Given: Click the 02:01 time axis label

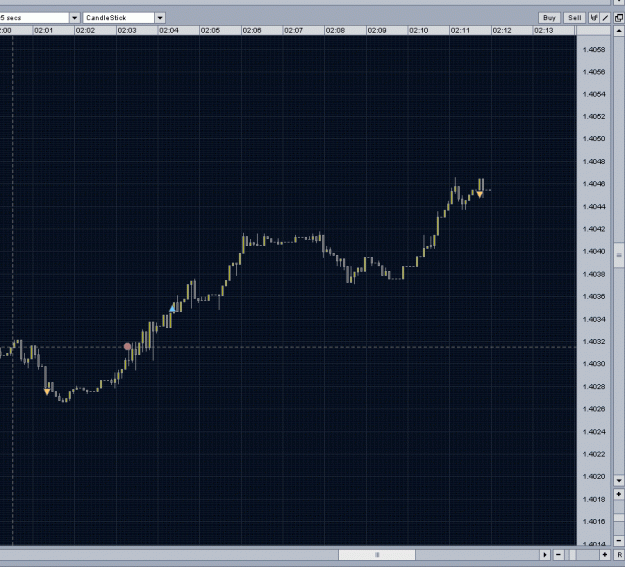Looking at the screenshot, I should 43,30.
